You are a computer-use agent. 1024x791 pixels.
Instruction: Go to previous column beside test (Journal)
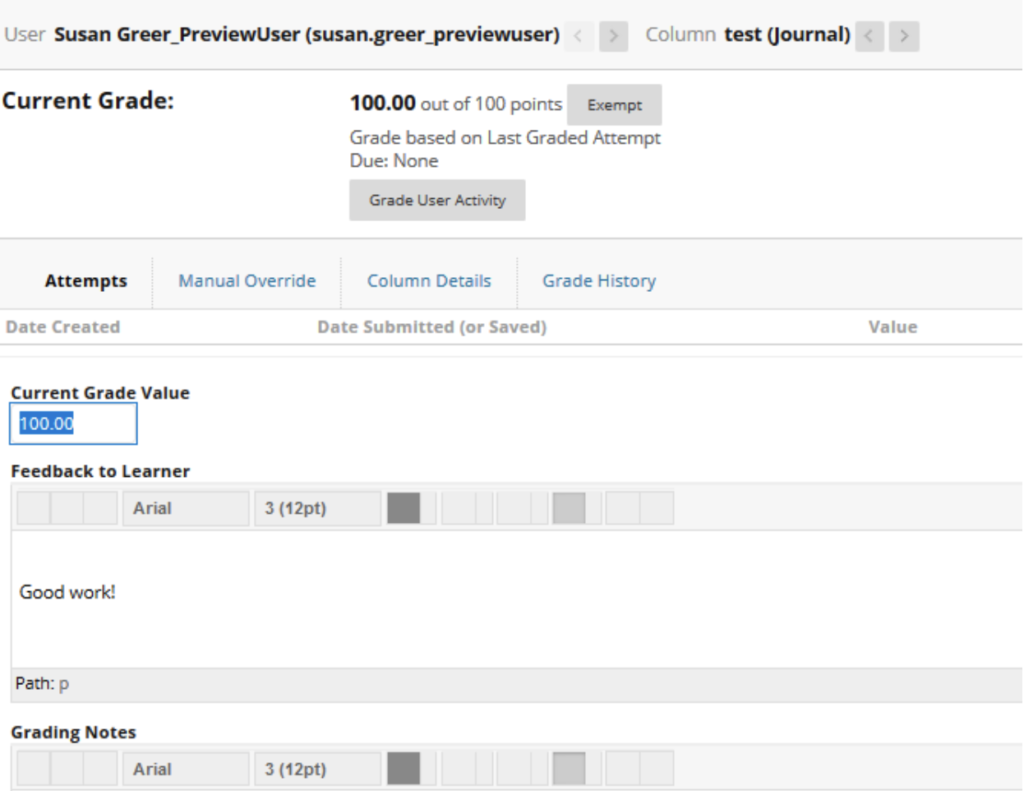point(870,37)
